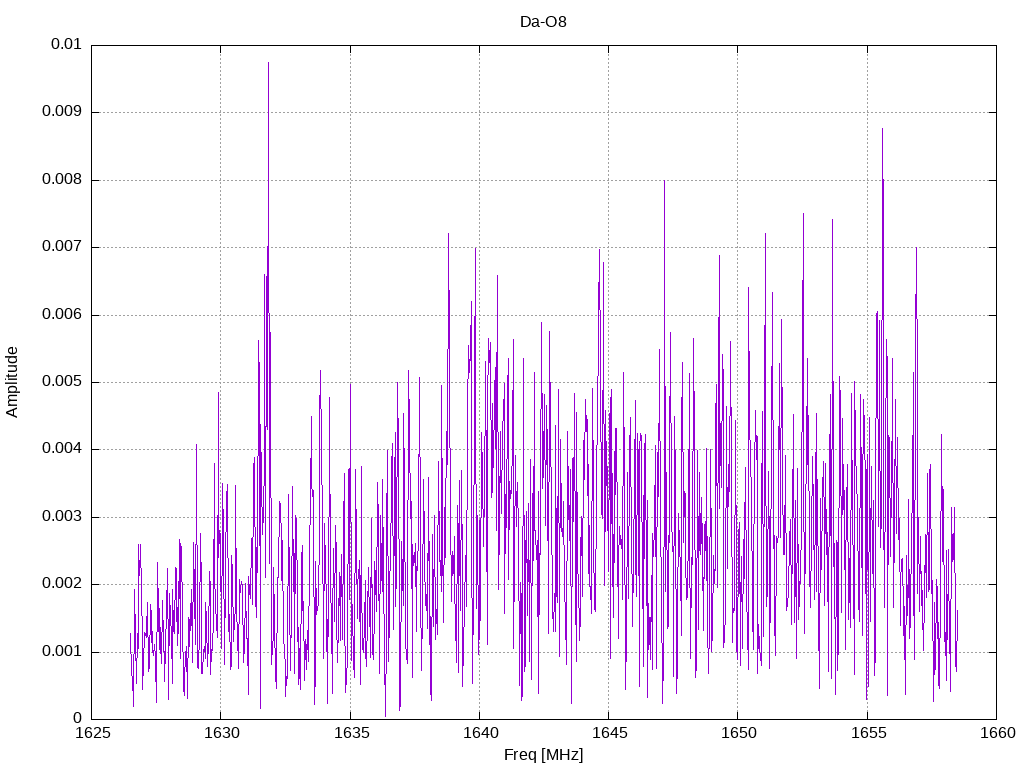Click the x-axis tick label 1660
The image size is (1024, 768).
pyautogui.click(x=998, y=733)
